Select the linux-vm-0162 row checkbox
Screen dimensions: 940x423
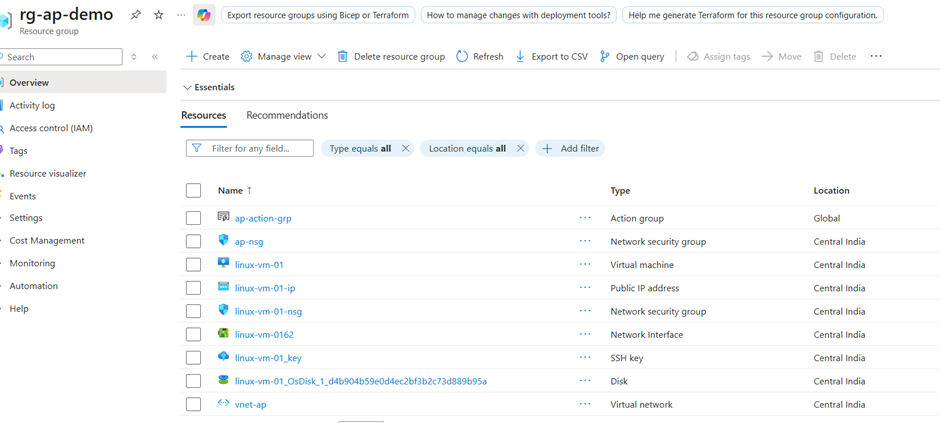point(193,334)
